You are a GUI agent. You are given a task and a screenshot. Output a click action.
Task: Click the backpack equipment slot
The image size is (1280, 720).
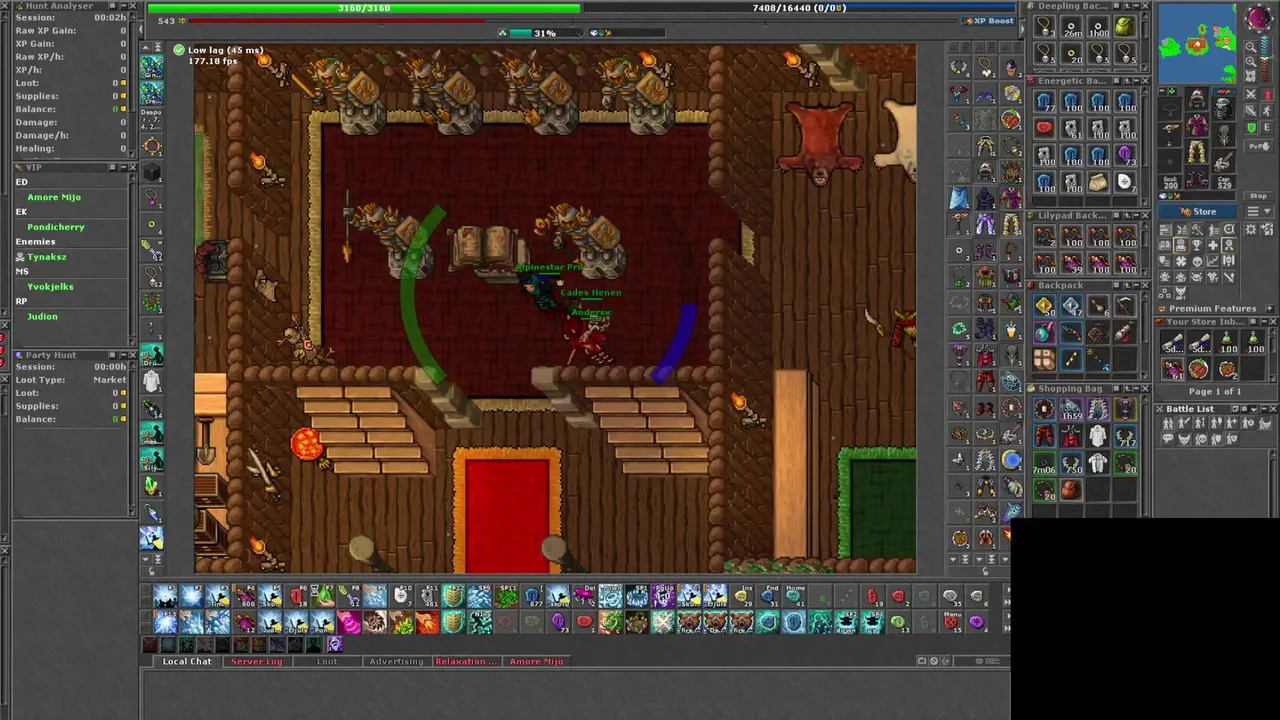click(1224, 108)
